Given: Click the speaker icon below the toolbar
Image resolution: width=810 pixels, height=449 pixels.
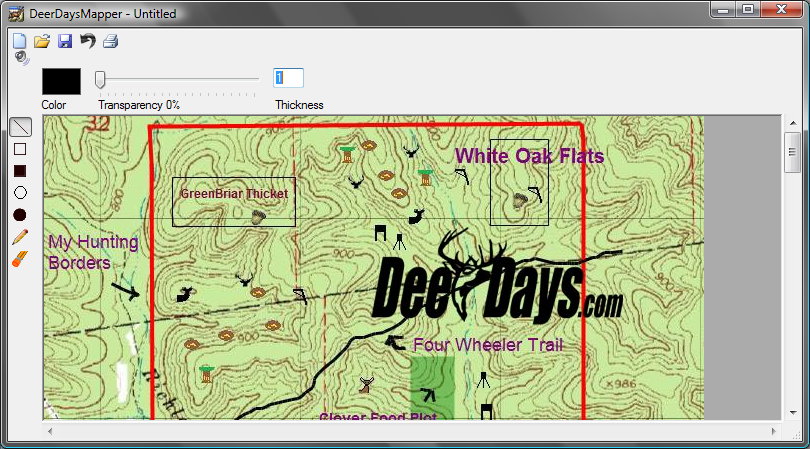Looking at the screenshot, I should click(22, 58).
